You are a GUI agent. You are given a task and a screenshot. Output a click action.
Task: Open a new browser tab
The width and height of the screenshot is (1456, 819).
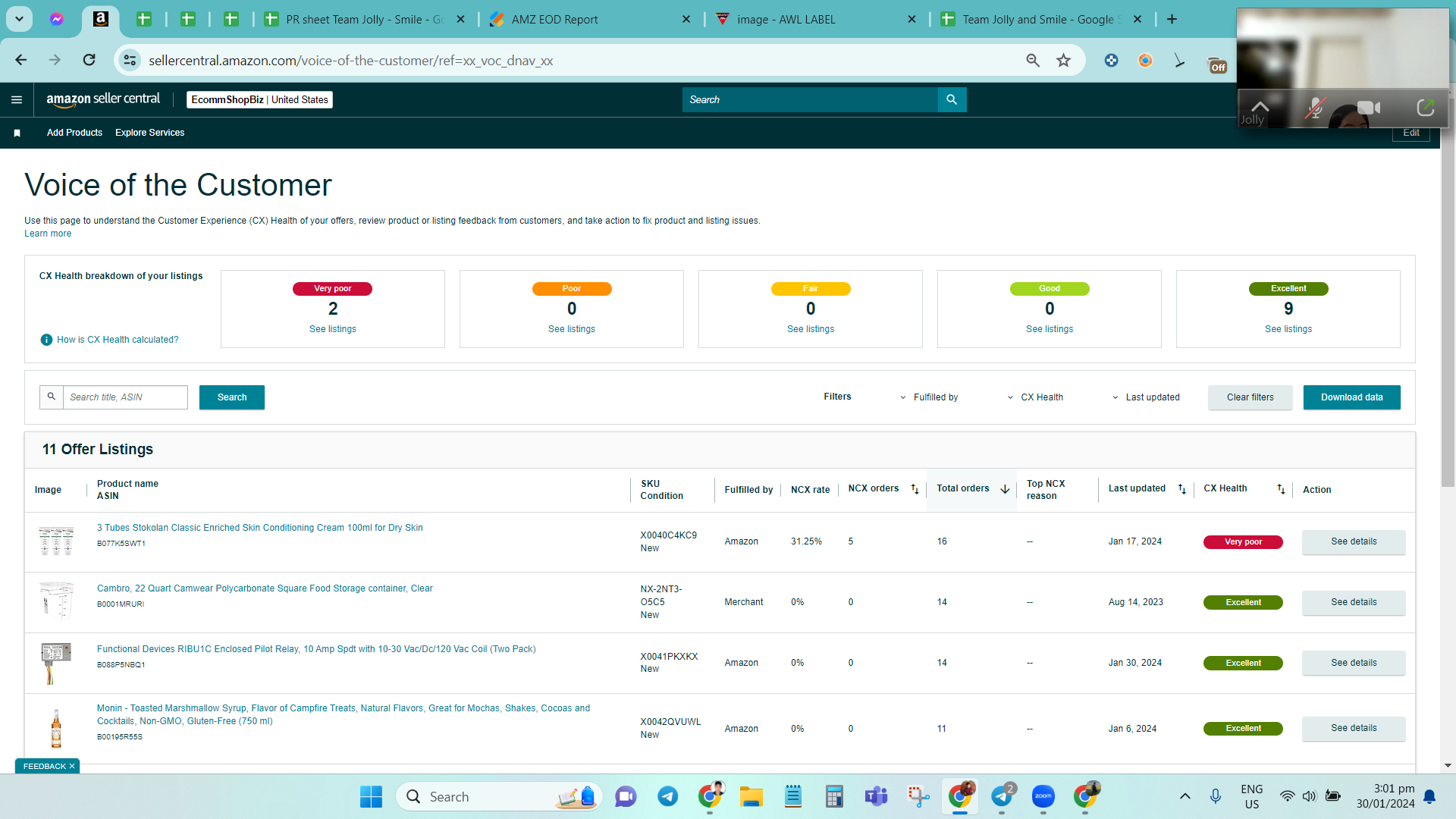coord(1172,19)
